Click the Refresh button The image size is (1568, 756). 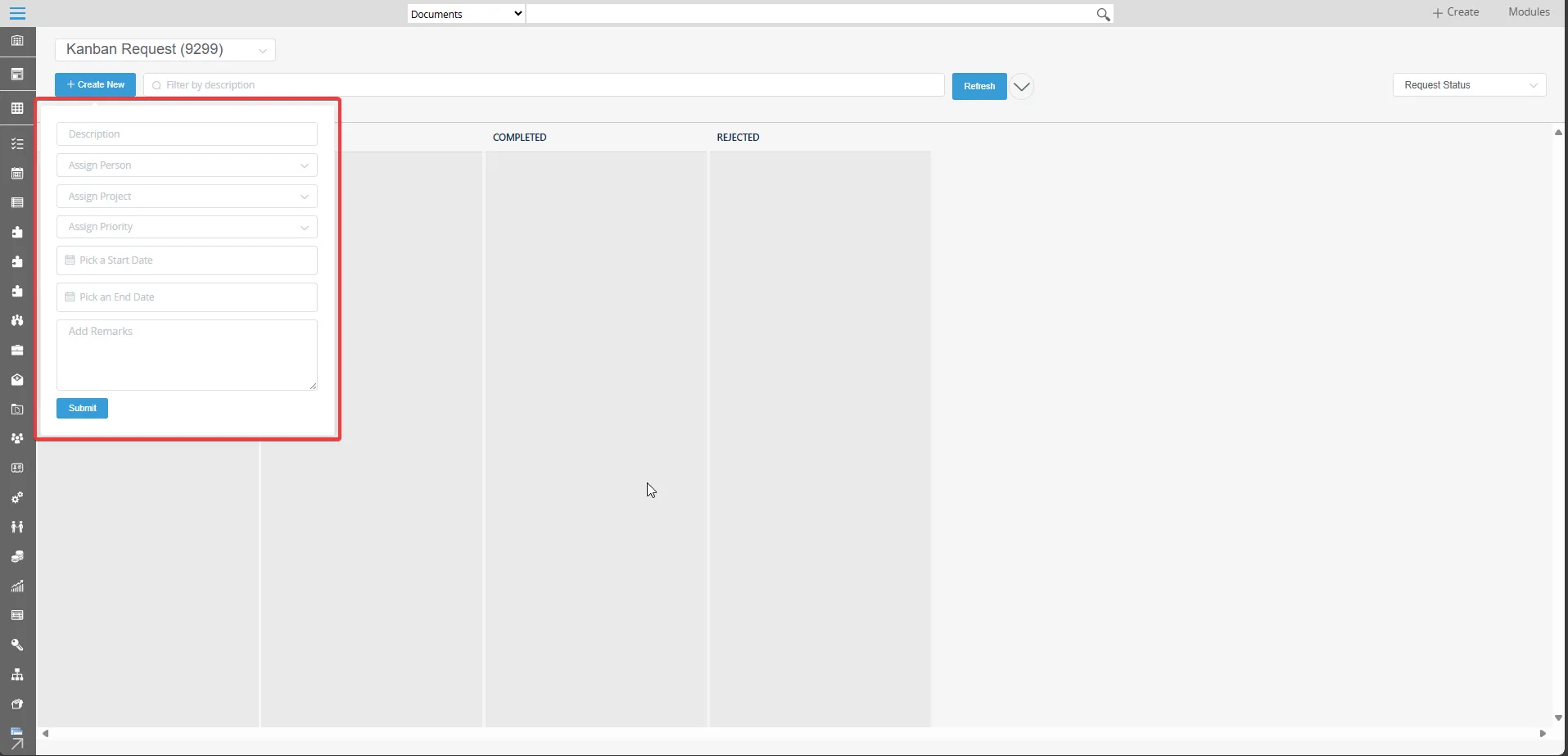point(978,86)
